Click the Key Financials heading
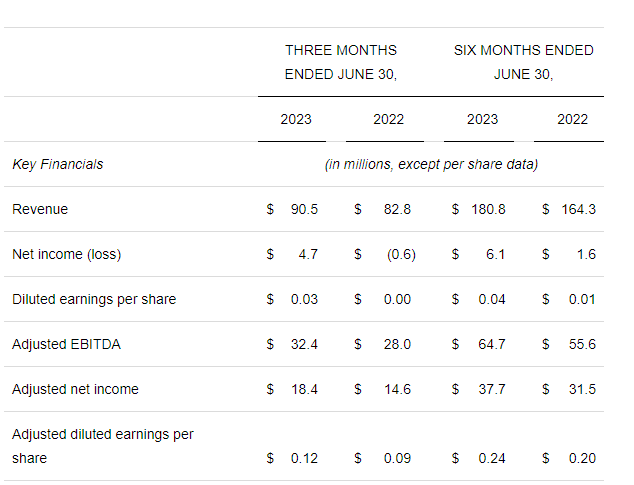This screenshot has height=485, width=634. point(57,164)
